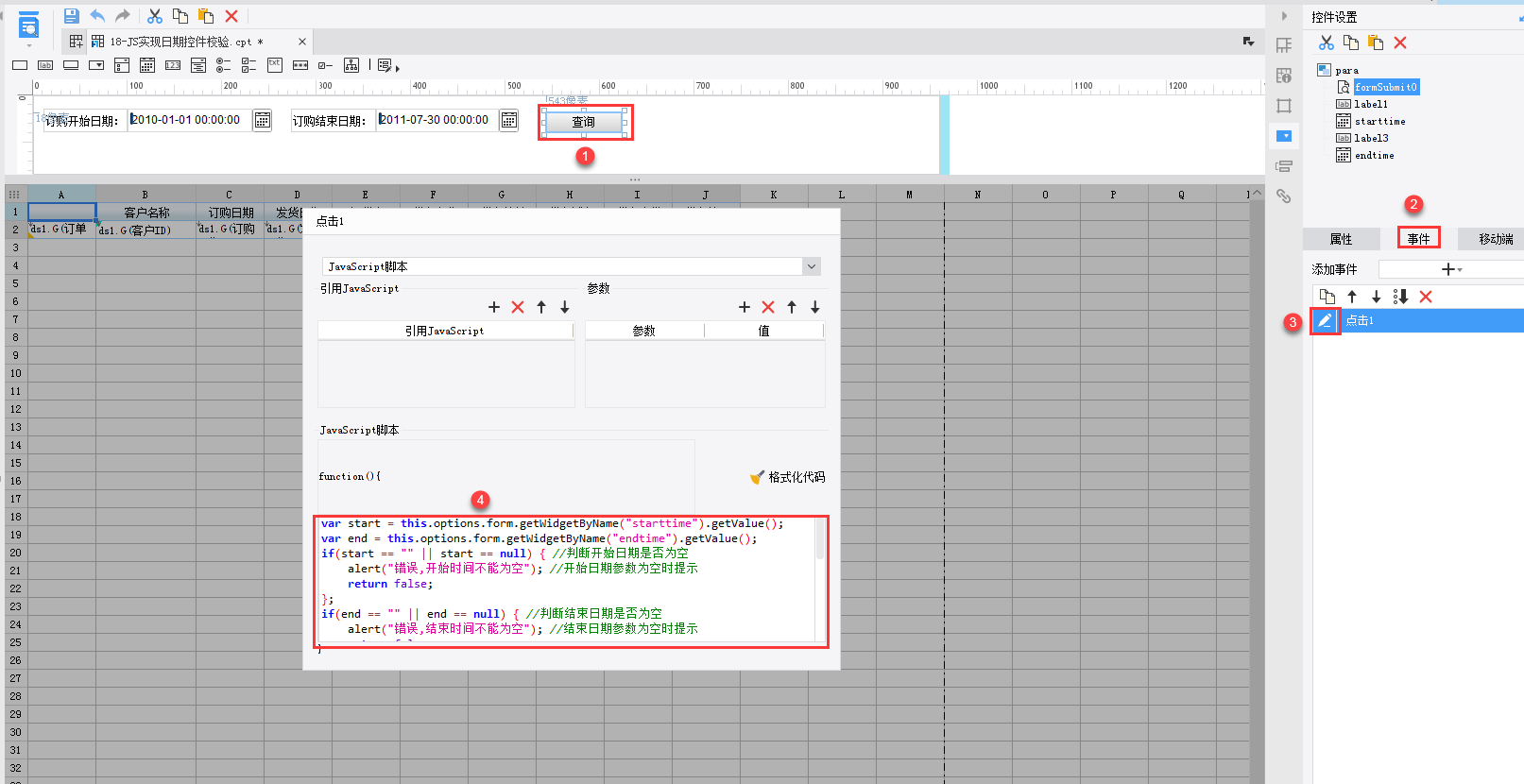Close the 18-JS实现日期控件校验.cpt tab
Viewport: 1524px width, 784px height.
coord(302,42)
